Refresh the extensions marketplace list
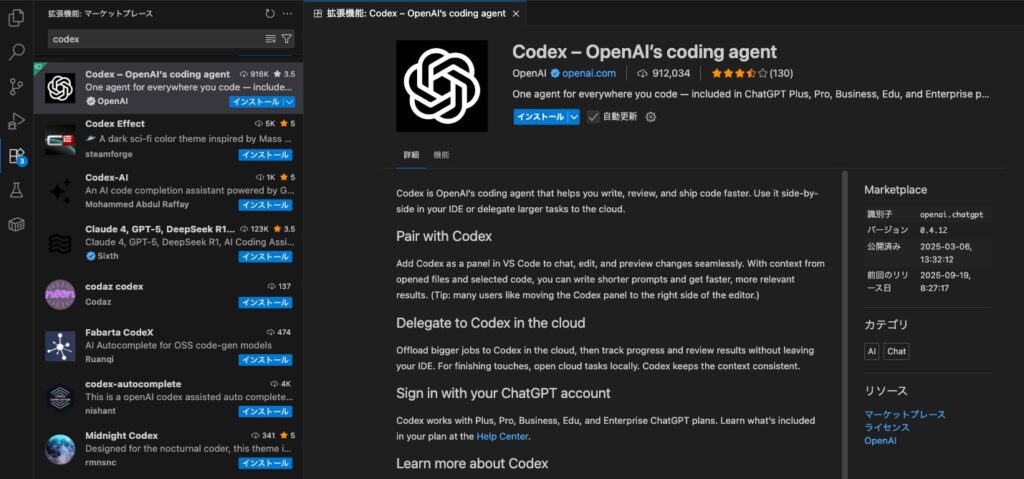Screen dimensions: 1024x479 270,14
